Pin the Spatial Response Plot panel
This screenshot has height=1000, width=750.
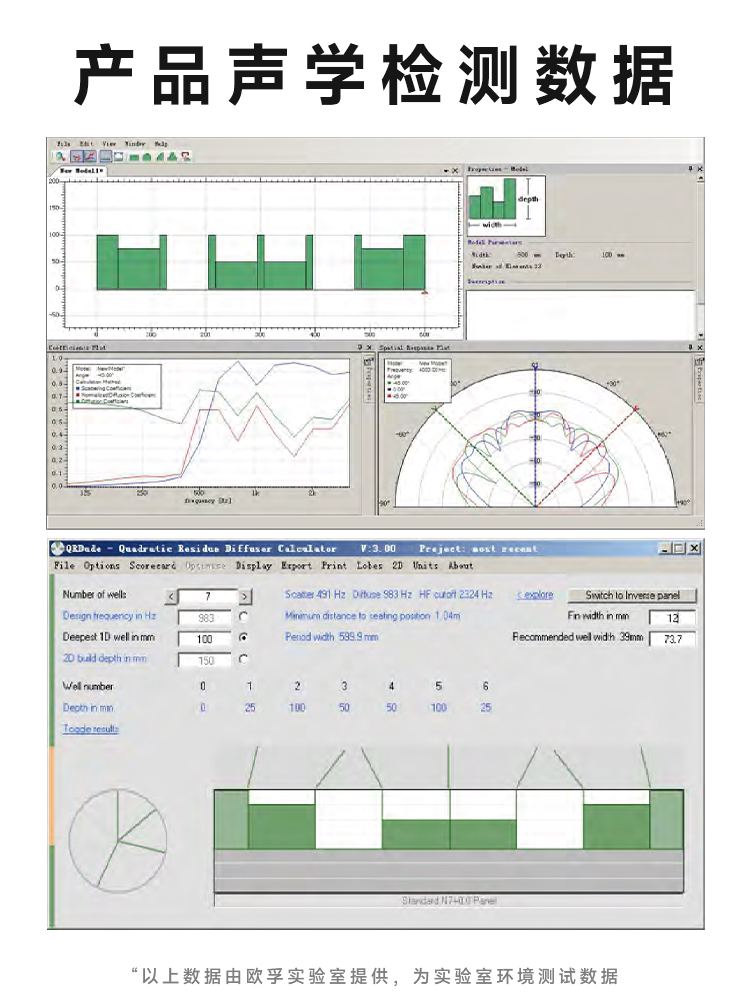click(x=691, y=348)
